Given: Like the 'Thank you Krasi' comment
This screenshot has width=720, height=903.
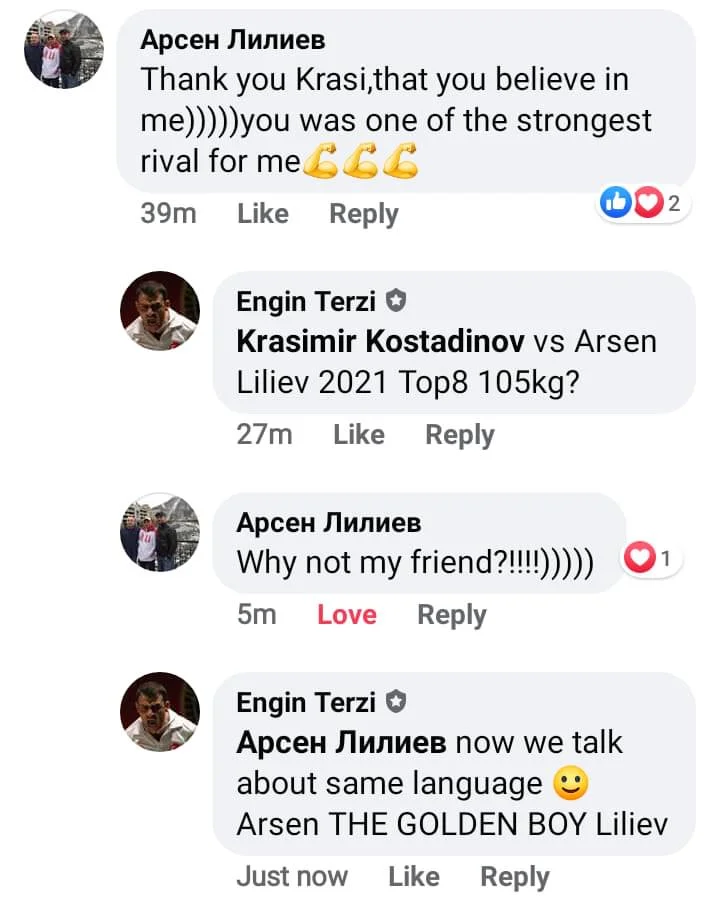Looking at the screenshot, I should click(263, 214).
